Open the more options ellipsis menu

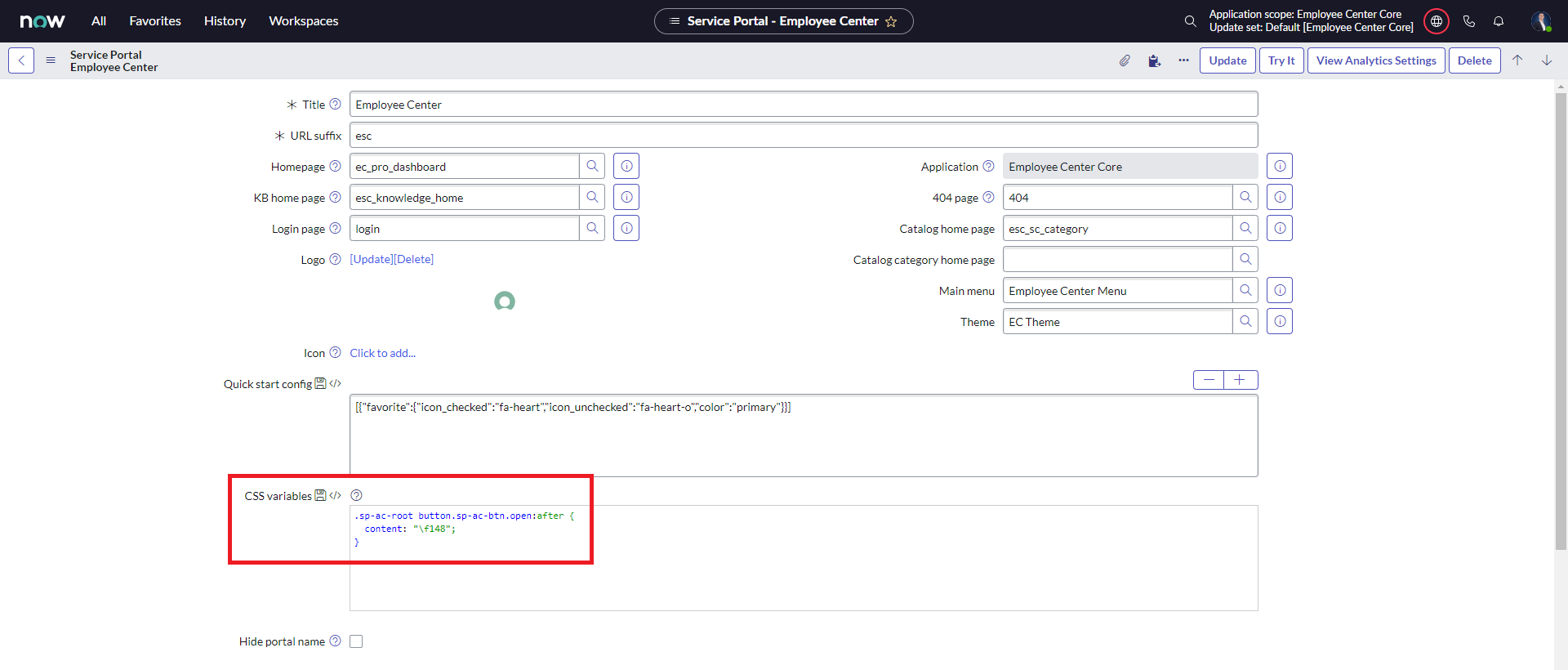[x=1183, y=60]
